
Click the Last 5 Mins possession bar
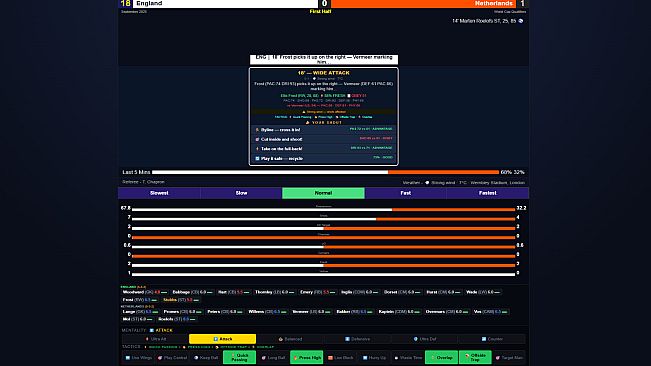326,172
